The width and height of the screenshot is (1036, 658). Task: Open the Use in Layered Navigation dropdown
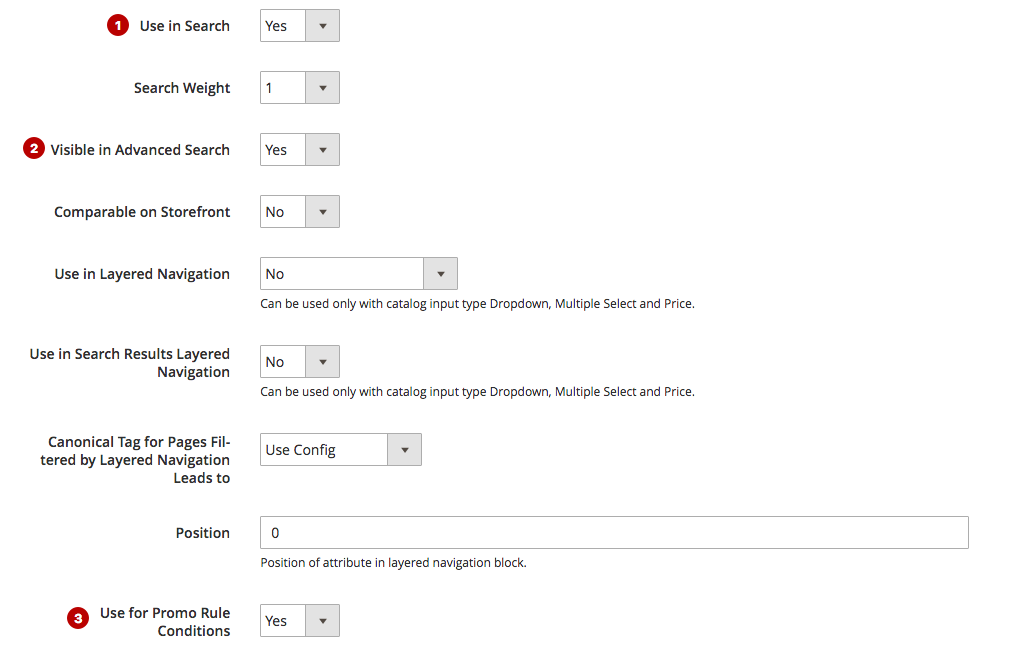click(x=359, y=274)
